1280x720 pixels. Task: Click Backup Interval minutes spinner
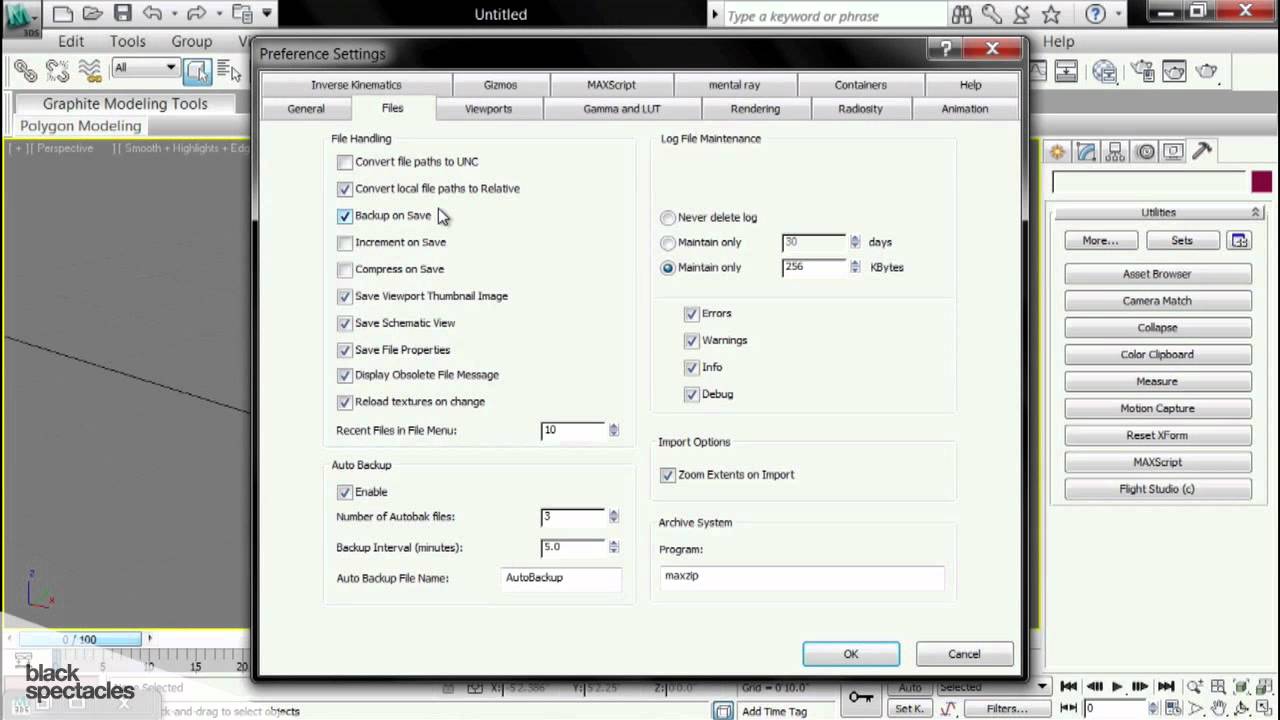(x=614, y=547)
